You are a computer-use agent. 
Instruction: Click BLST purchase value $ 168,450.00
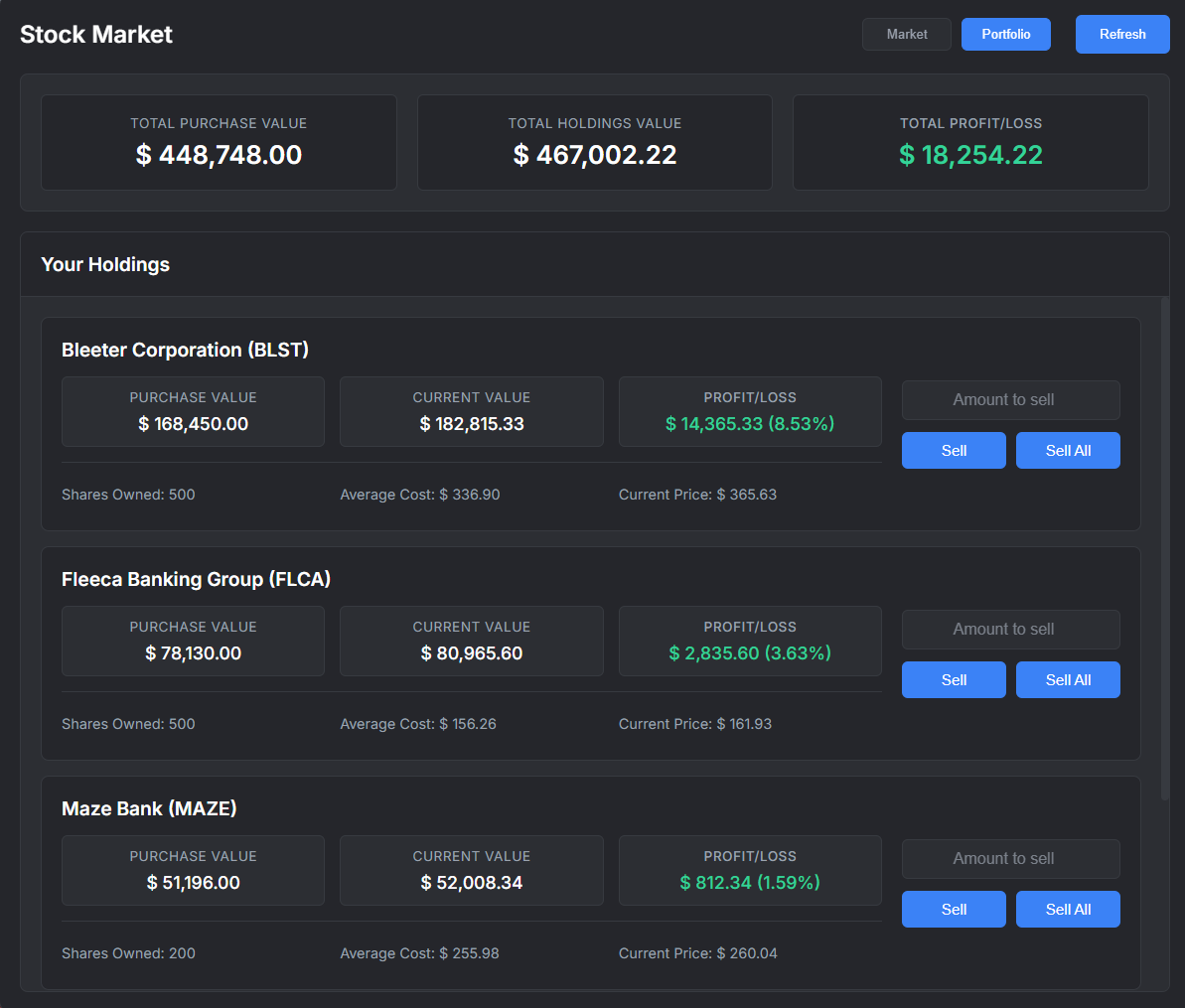(193, 424)
